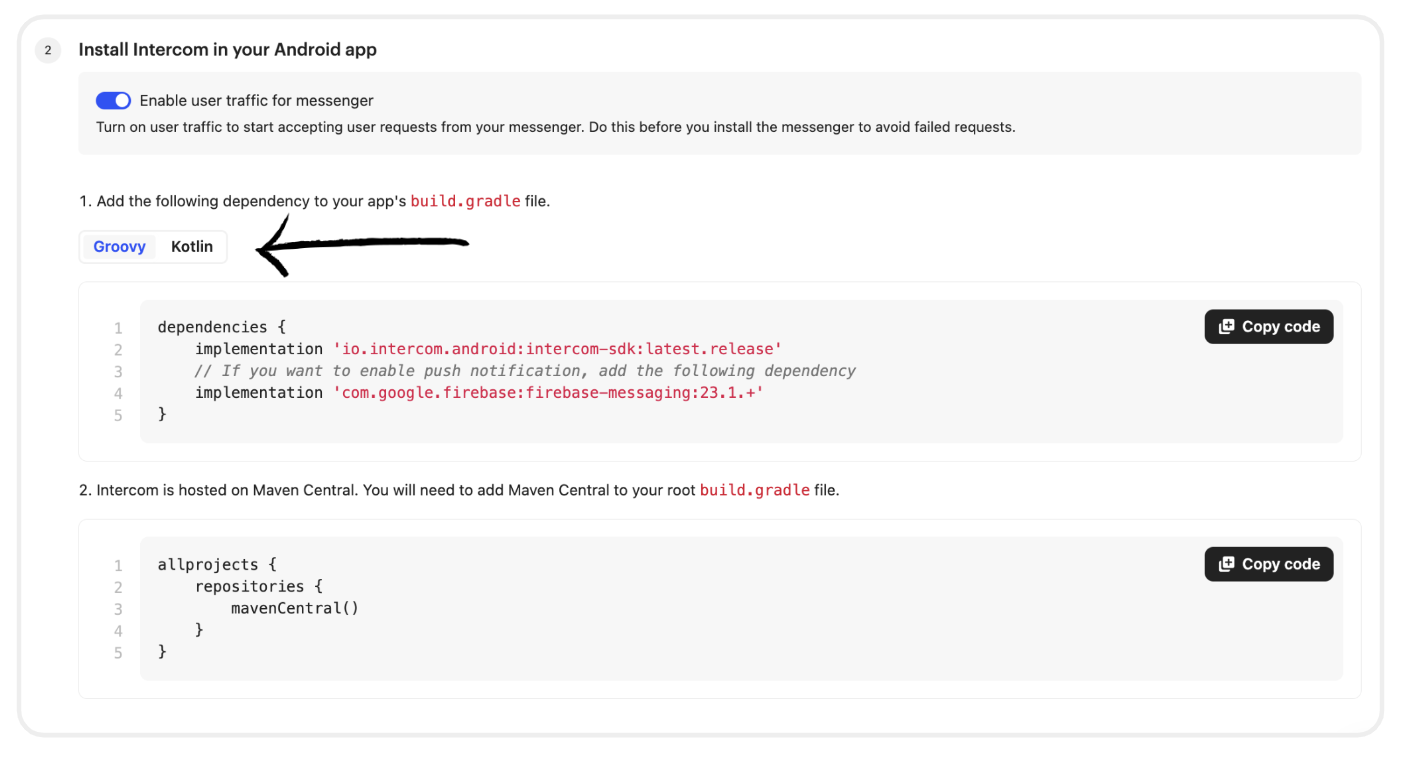Click the copy icon in dependencies Copy code button
This screenshot has width=1406, height=760.
1226,327
